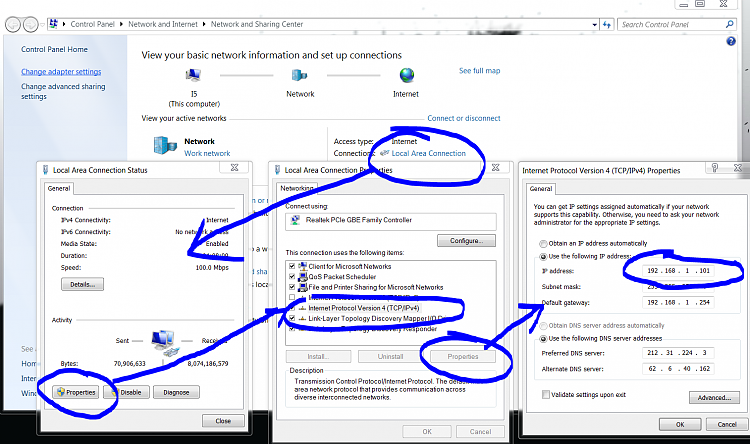Select General tab in IPv4 Properties
Image resolution: width=750 pixels, height=444 pixels.
[540, 189]
